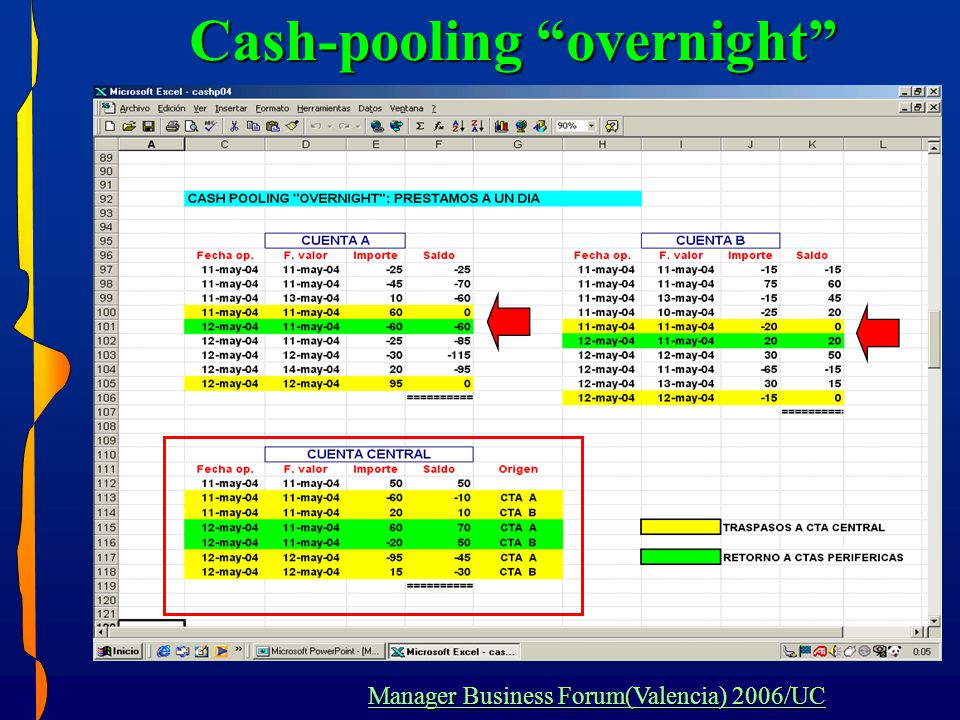This screenshot has width=960, height=720.
Task: Expand the Undo history dropdown arrow
Action: click(329, 126)
